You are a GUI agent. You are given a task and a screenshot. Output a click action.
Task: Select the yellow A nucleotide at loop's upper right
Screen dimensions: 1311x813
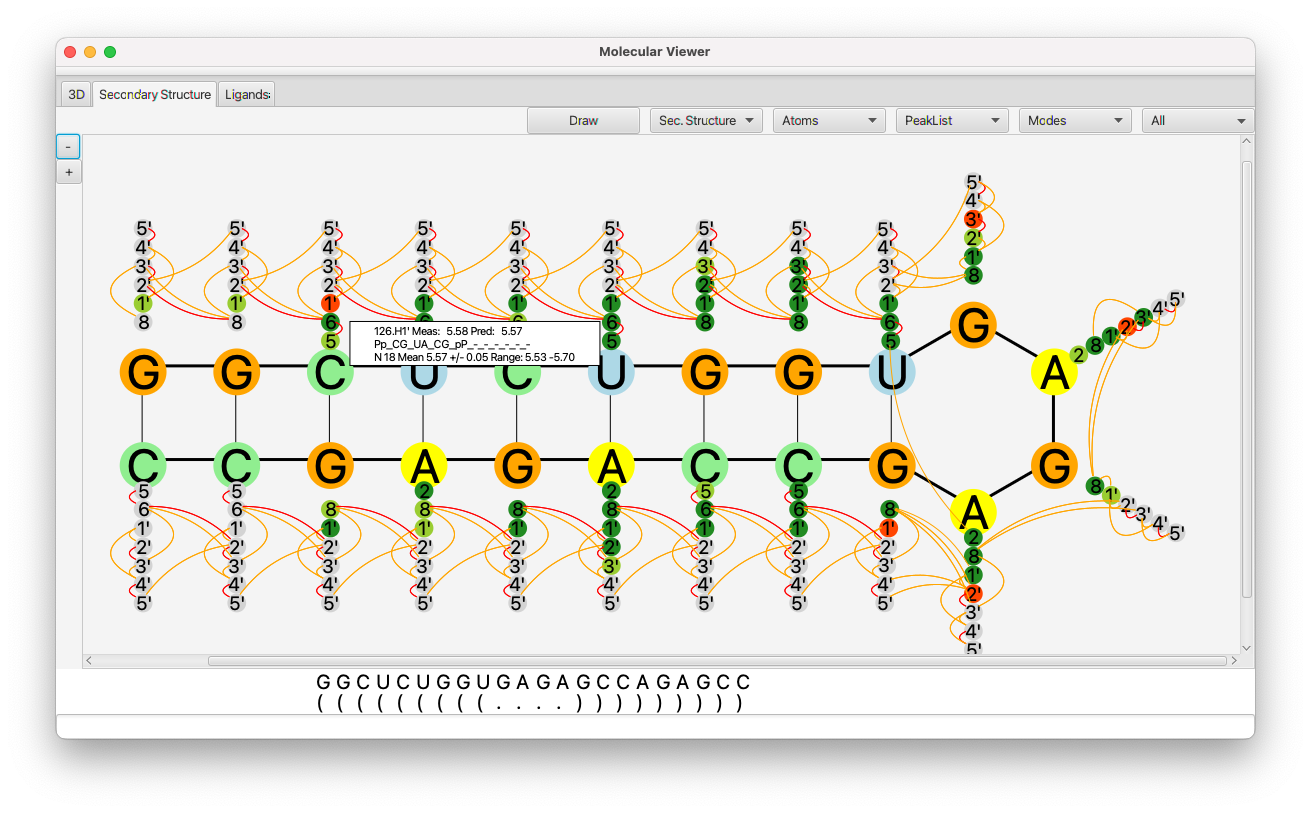1054,372
